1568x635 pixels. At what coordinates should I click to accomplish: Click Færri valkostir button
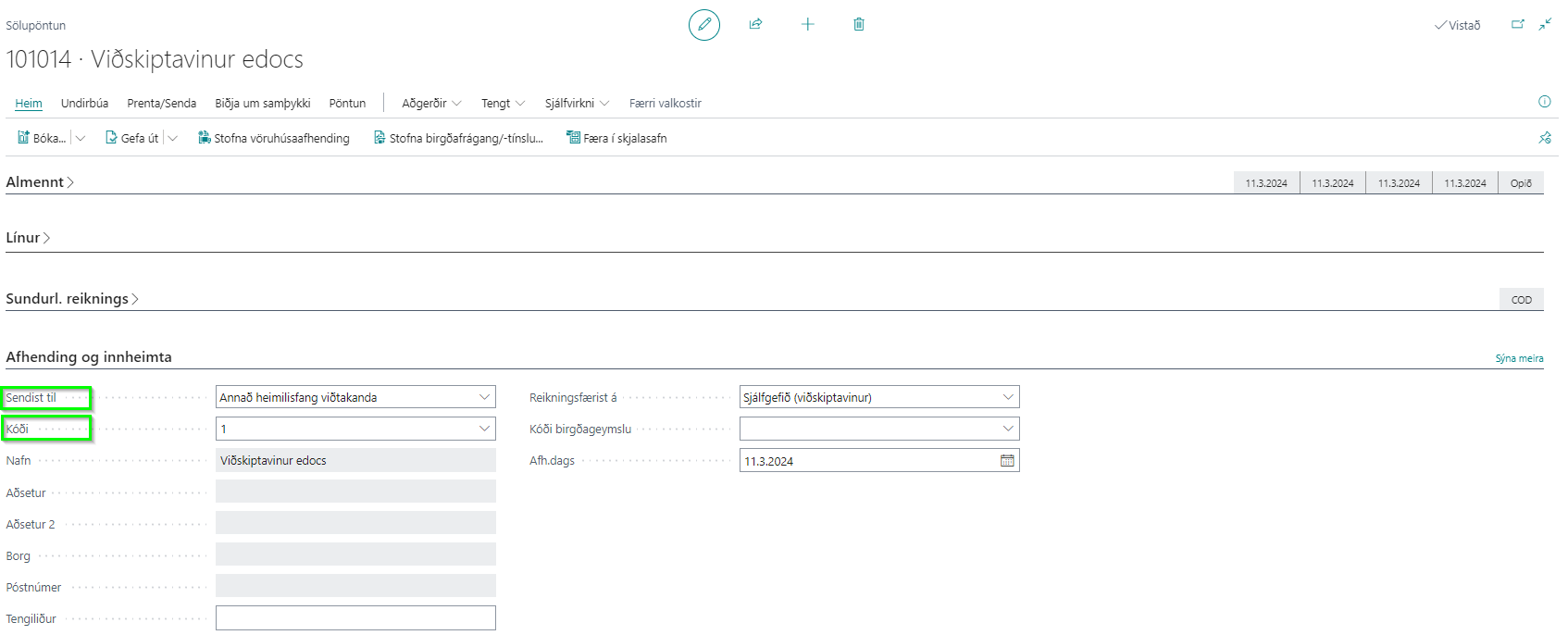click(665, 103)
